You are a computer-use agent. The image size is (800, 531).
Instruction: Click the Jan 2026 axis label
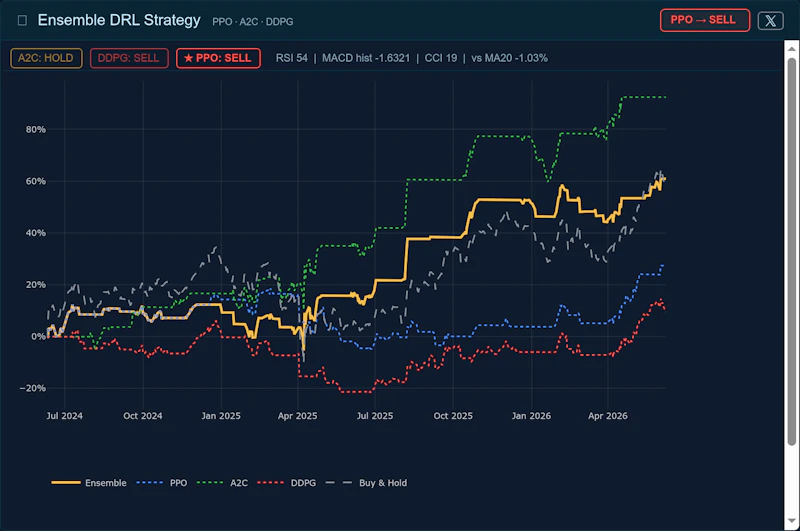pos(531,416)
